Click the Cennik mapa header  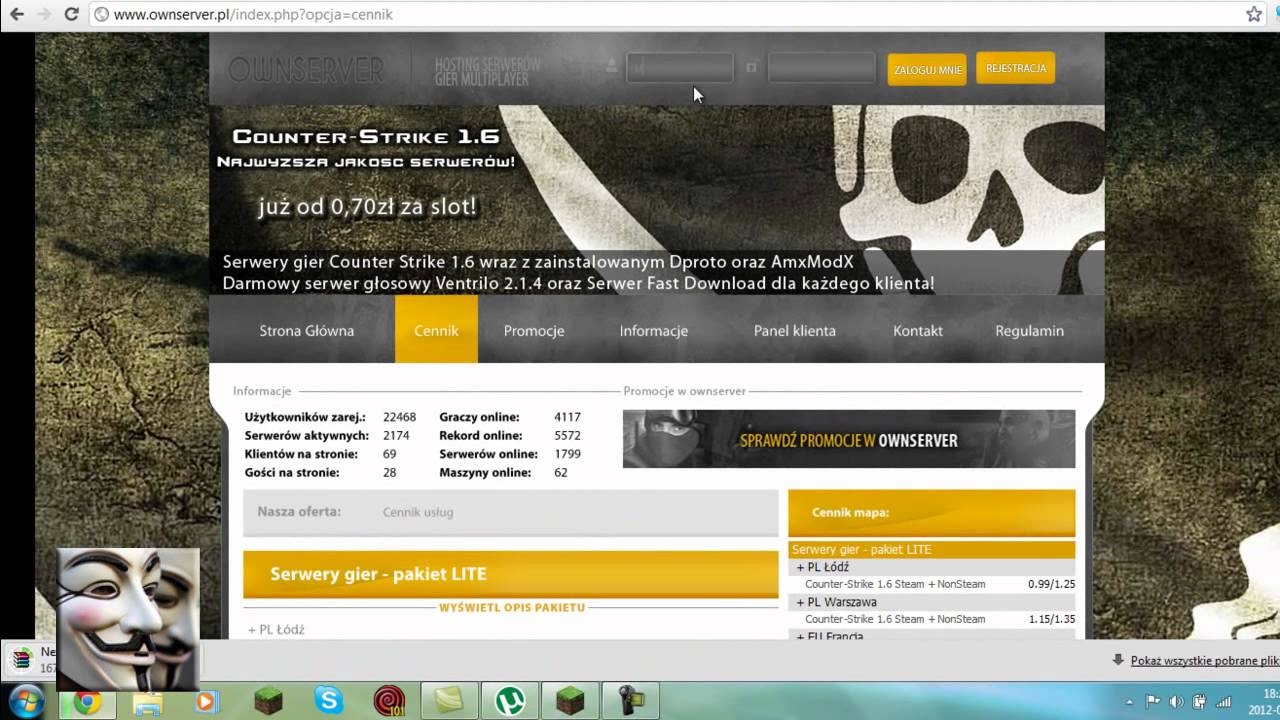[x=932, y=512]
